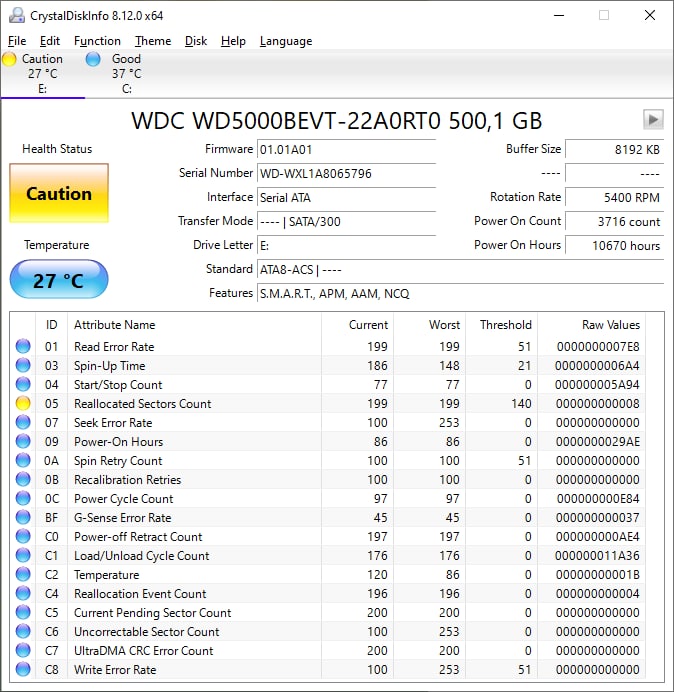Click the Rotation Rate value 5400 RPM
Viewport: 674px width, 692px height.
(614, 197)
